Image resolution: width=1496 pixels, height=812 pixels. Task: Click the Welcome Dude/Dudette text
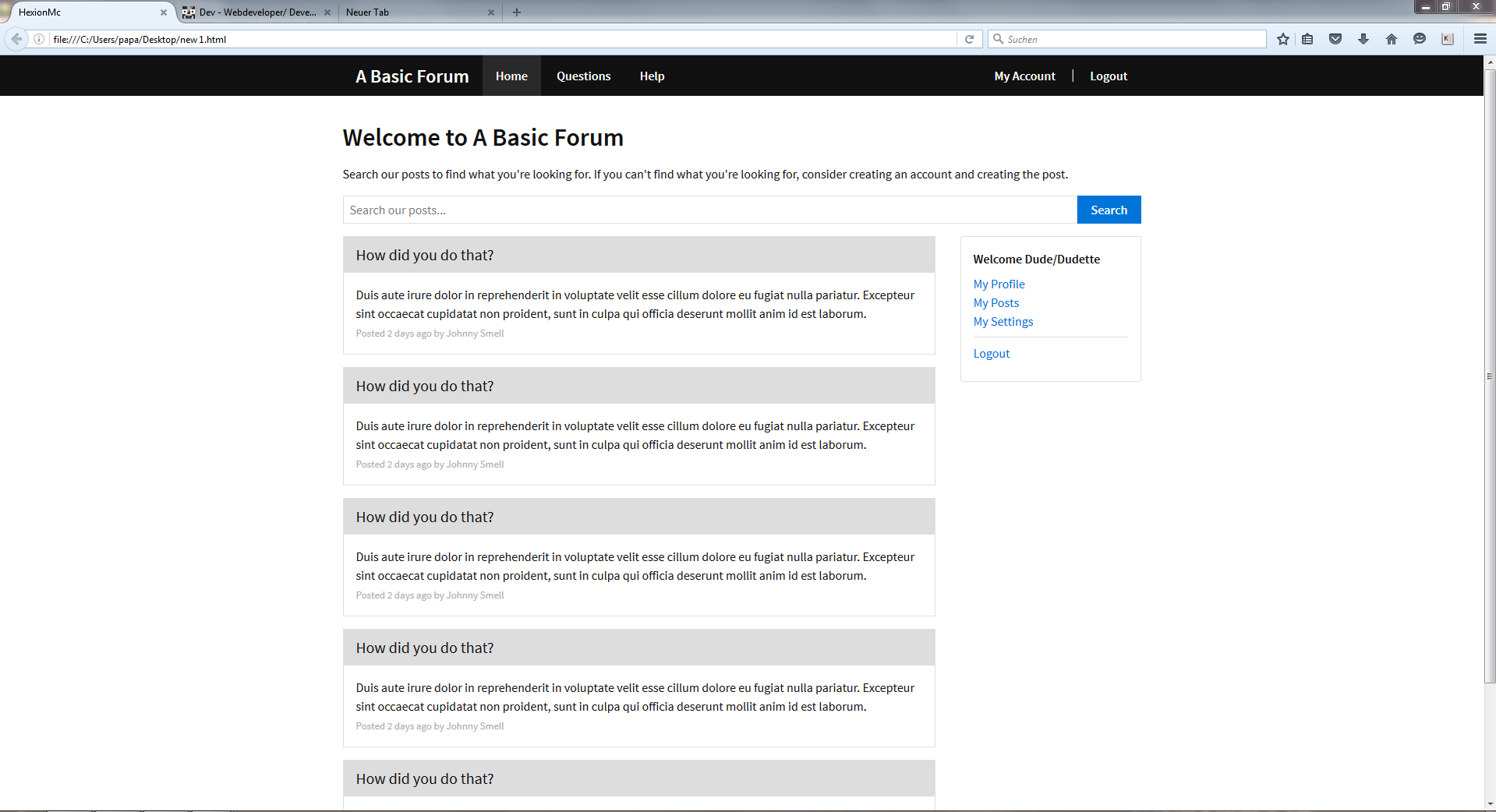coord(1037,259)
